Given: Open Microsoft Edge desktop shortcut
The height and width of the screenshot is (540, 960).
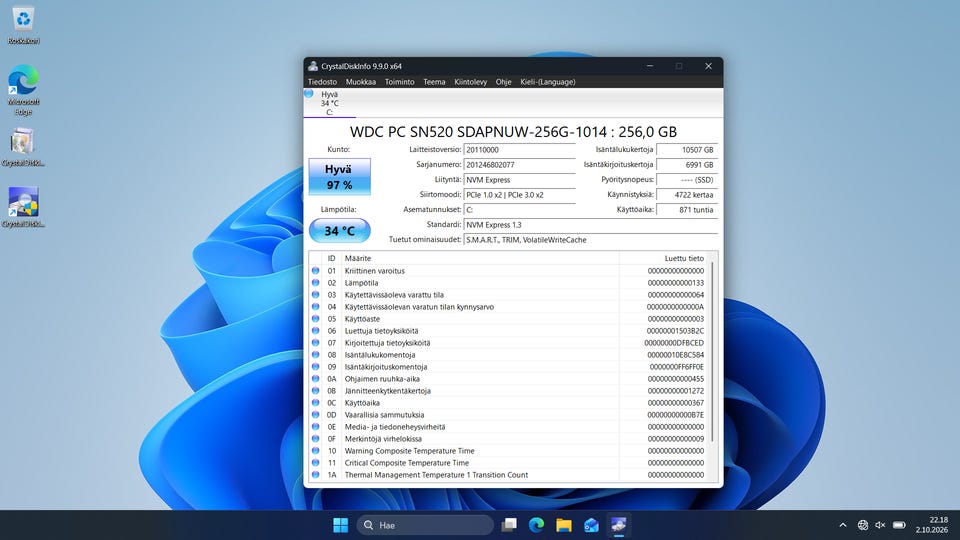Looking at the screenshot, I should tap(23, 89).
